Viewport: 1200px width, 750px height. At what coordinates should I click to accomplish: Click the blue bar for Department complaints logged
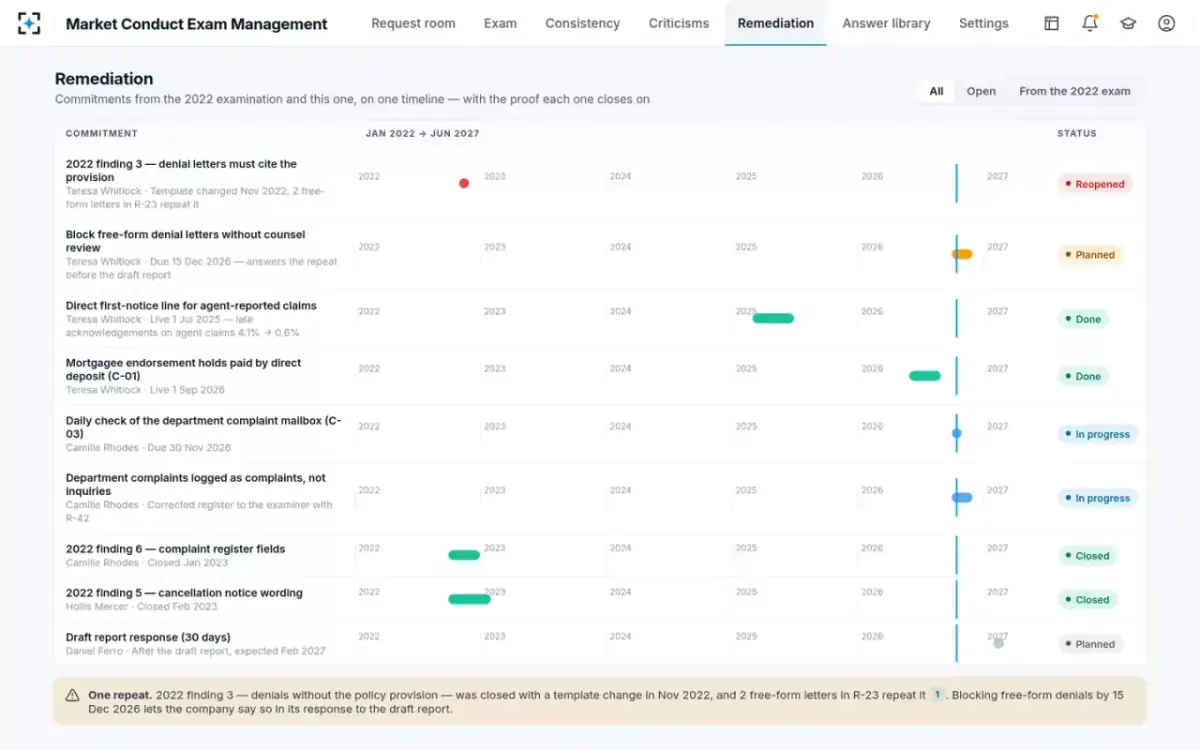tap(962, 497)
